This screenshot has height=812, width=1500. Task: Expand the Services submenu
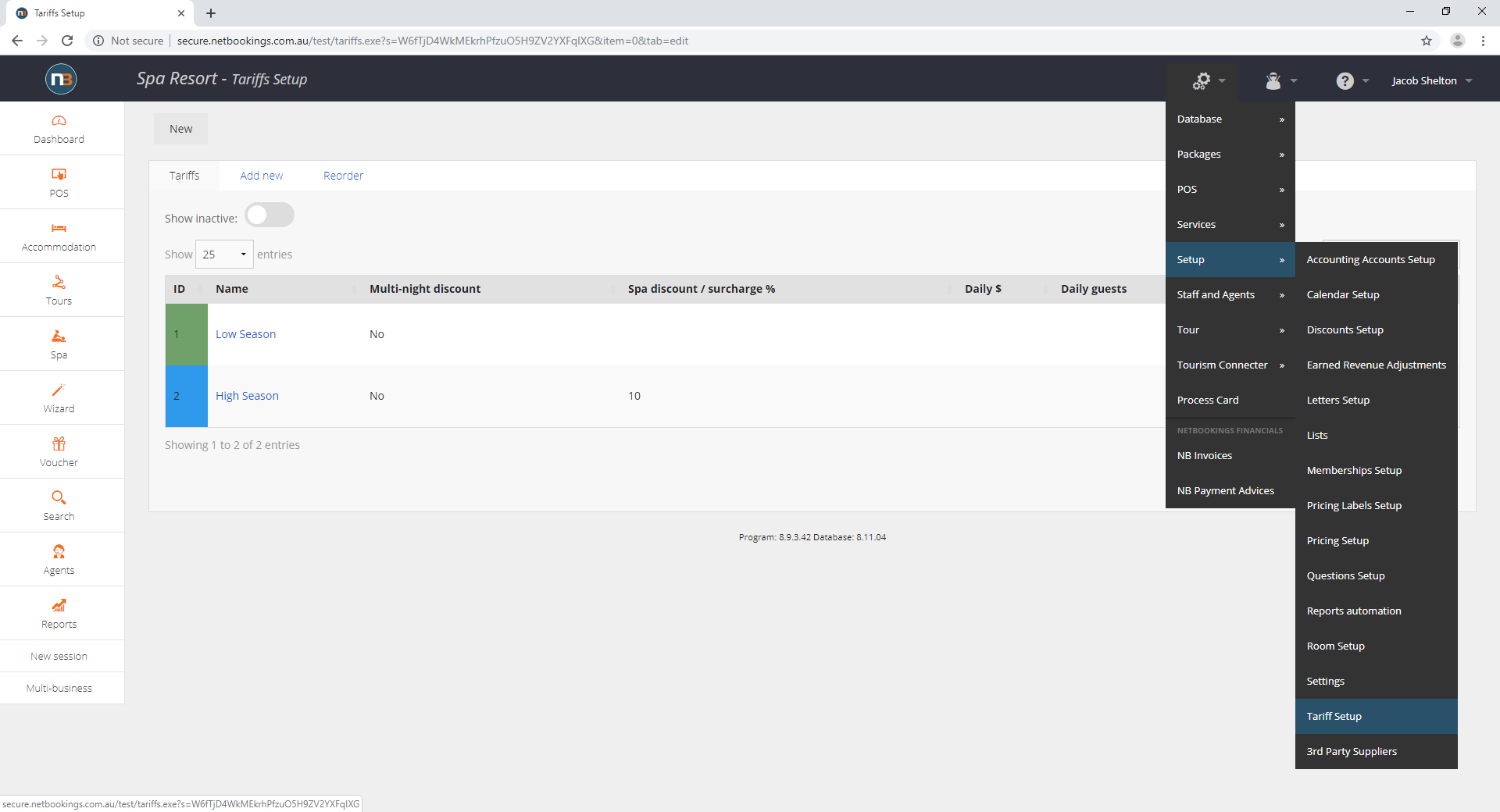1230,224
